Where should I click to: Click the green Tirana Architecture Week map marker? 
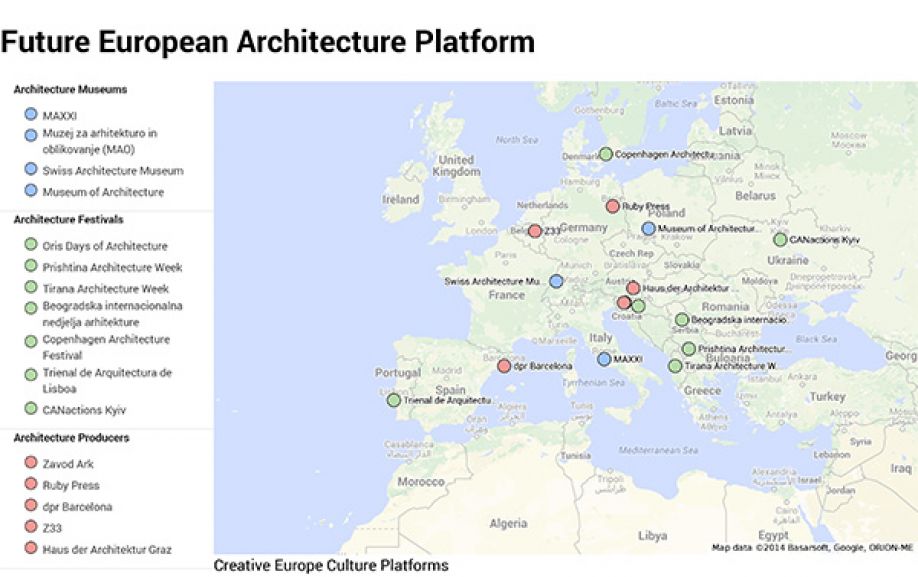675,366
